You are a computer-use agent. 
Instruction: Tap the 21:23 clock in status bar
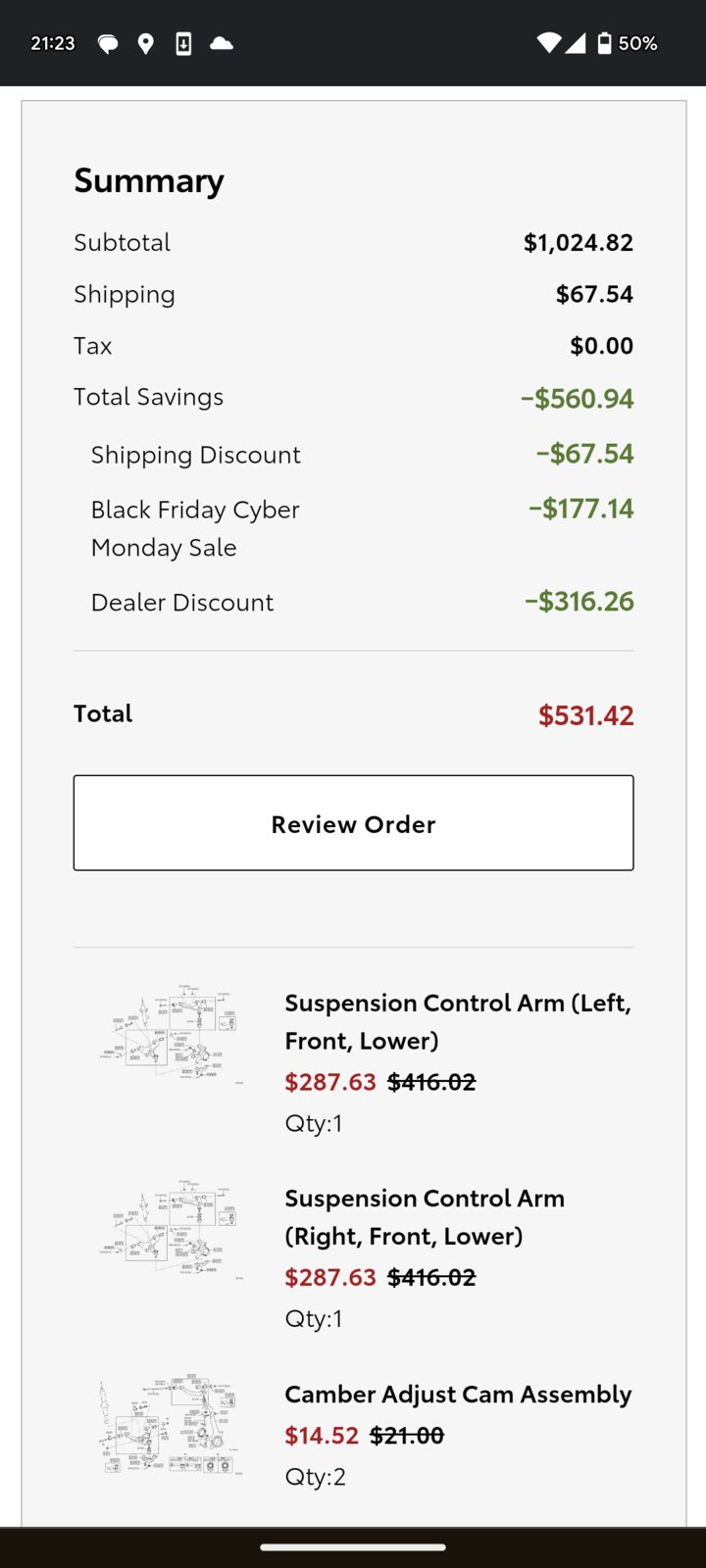click(53, 43)
